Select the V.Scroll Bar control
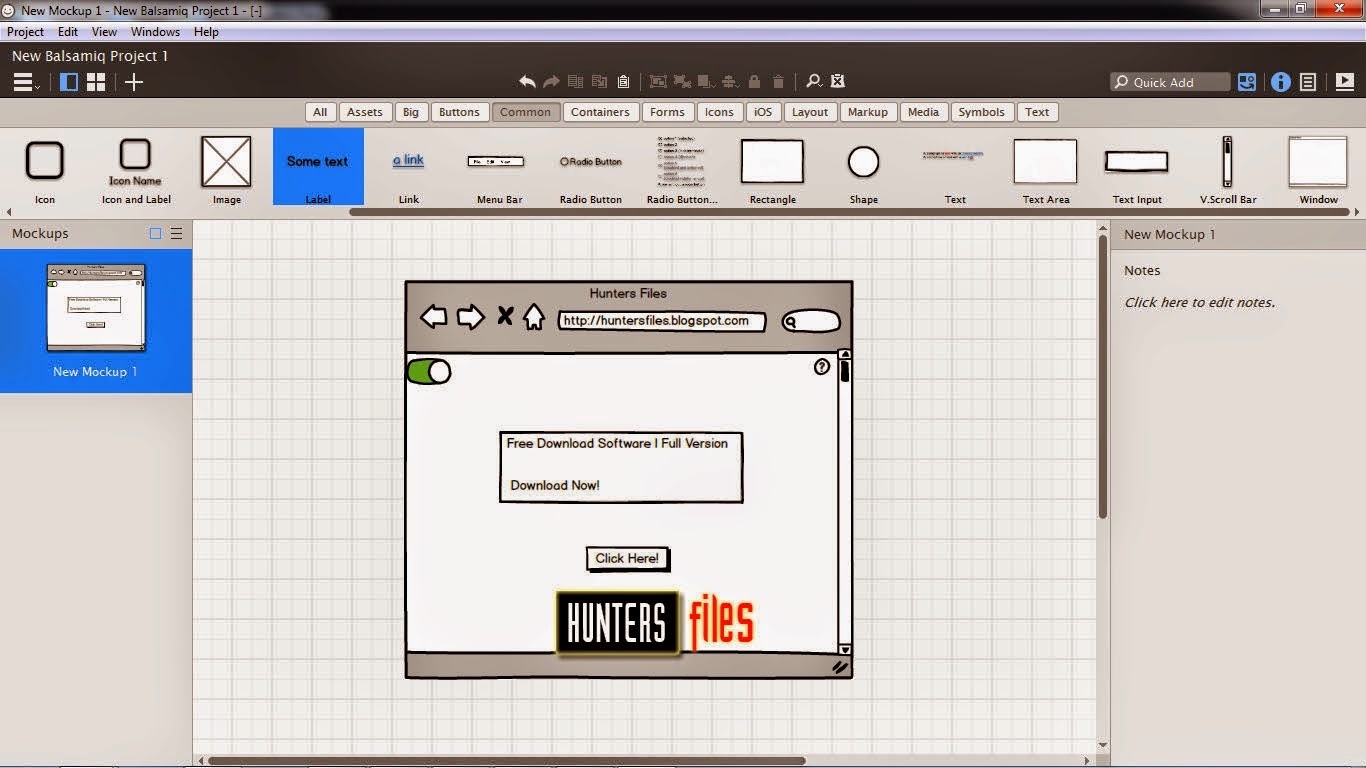Screen dimensions: 1366x768 tap(1228, 171)
